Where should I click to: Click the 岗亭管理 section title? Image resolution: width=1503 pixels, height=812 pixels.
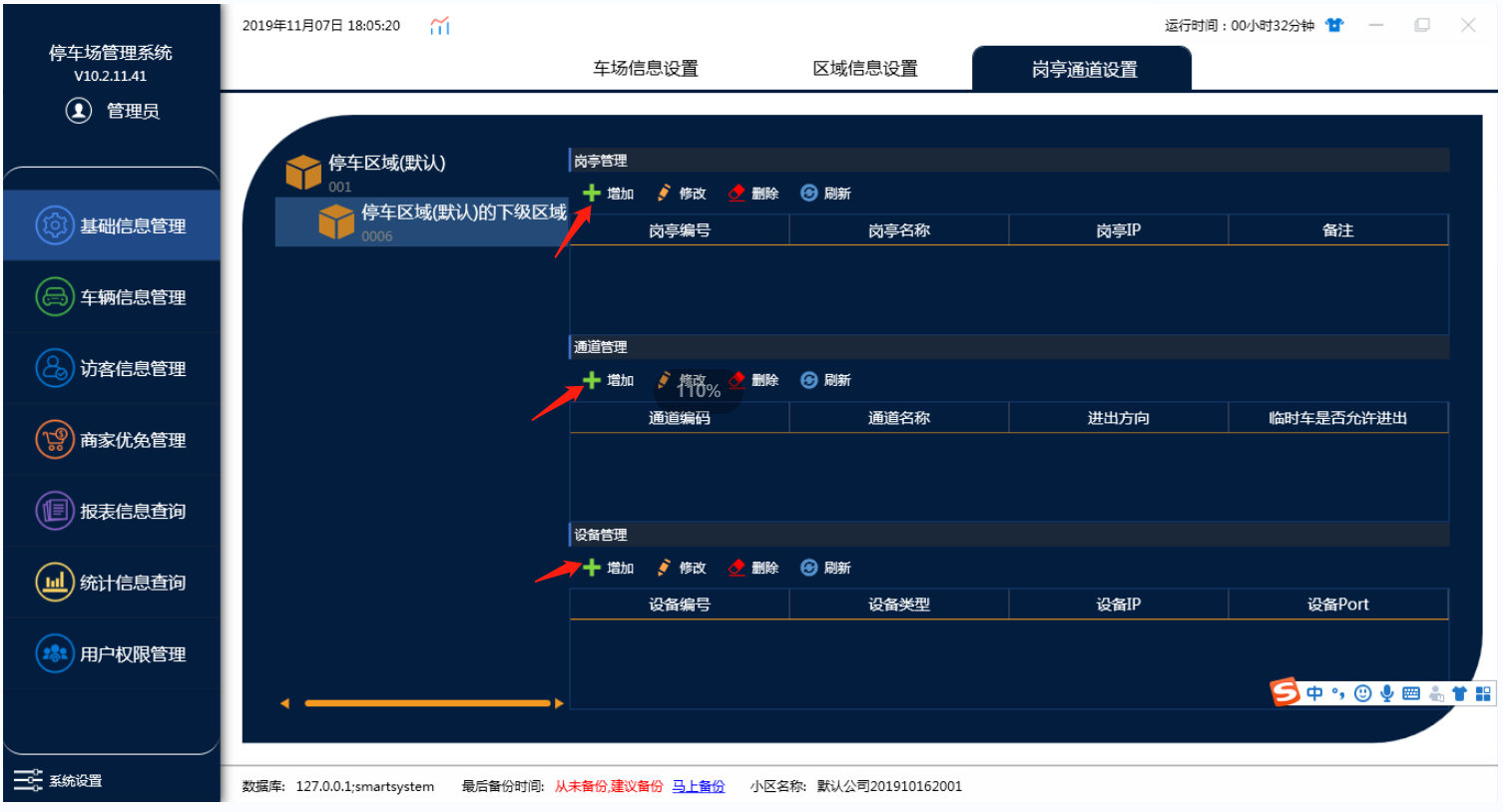pyautogui.click(x=601, y=161)
